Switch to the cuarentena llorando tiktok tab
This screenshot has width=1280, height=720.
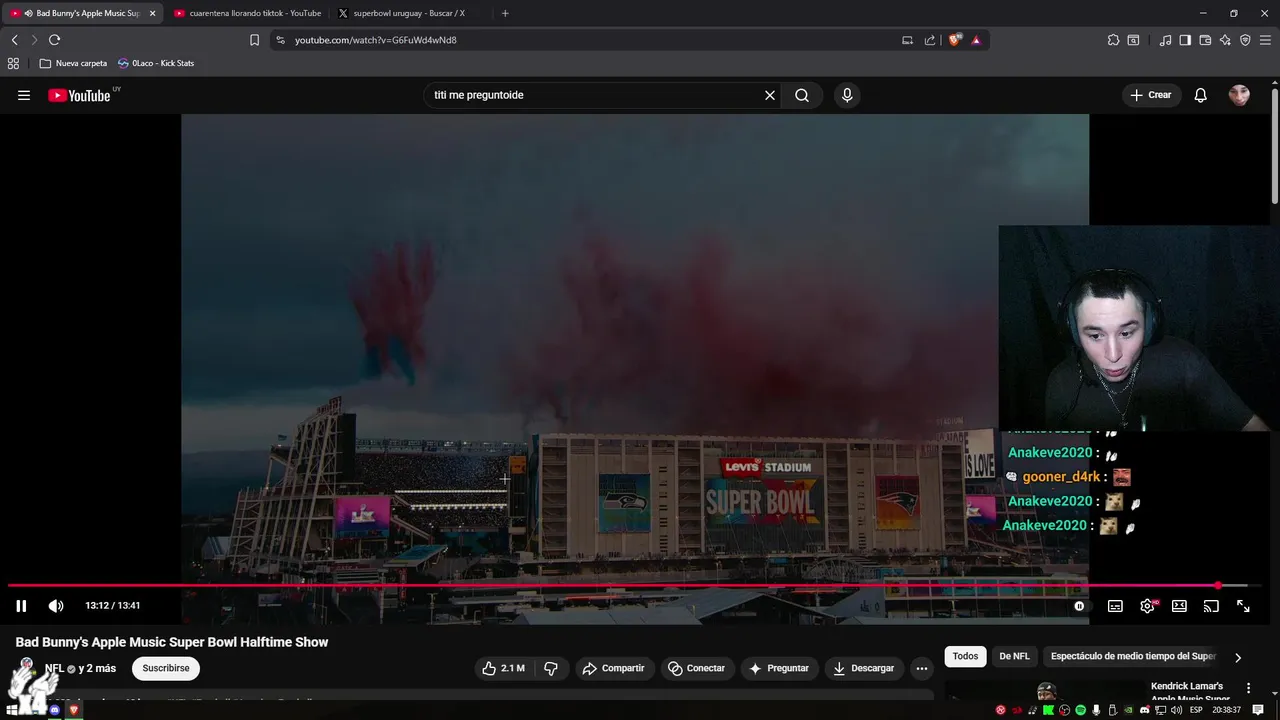pyautogui.click(x=247, y=13)
